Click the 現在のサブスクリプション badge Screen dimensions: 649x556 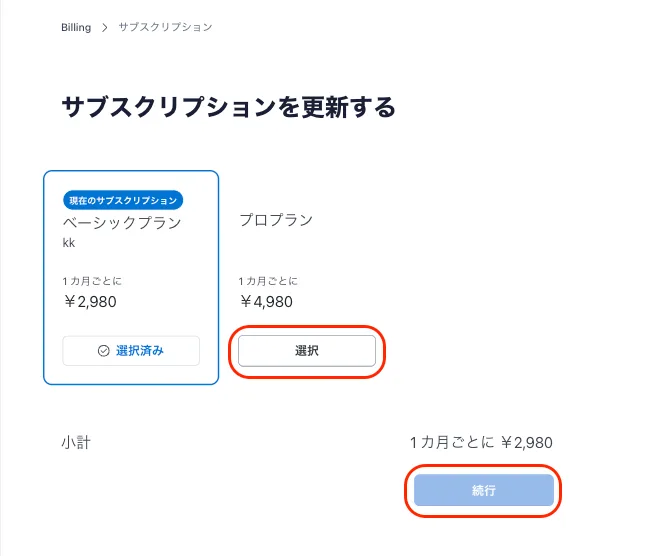[x=123, y=200]
